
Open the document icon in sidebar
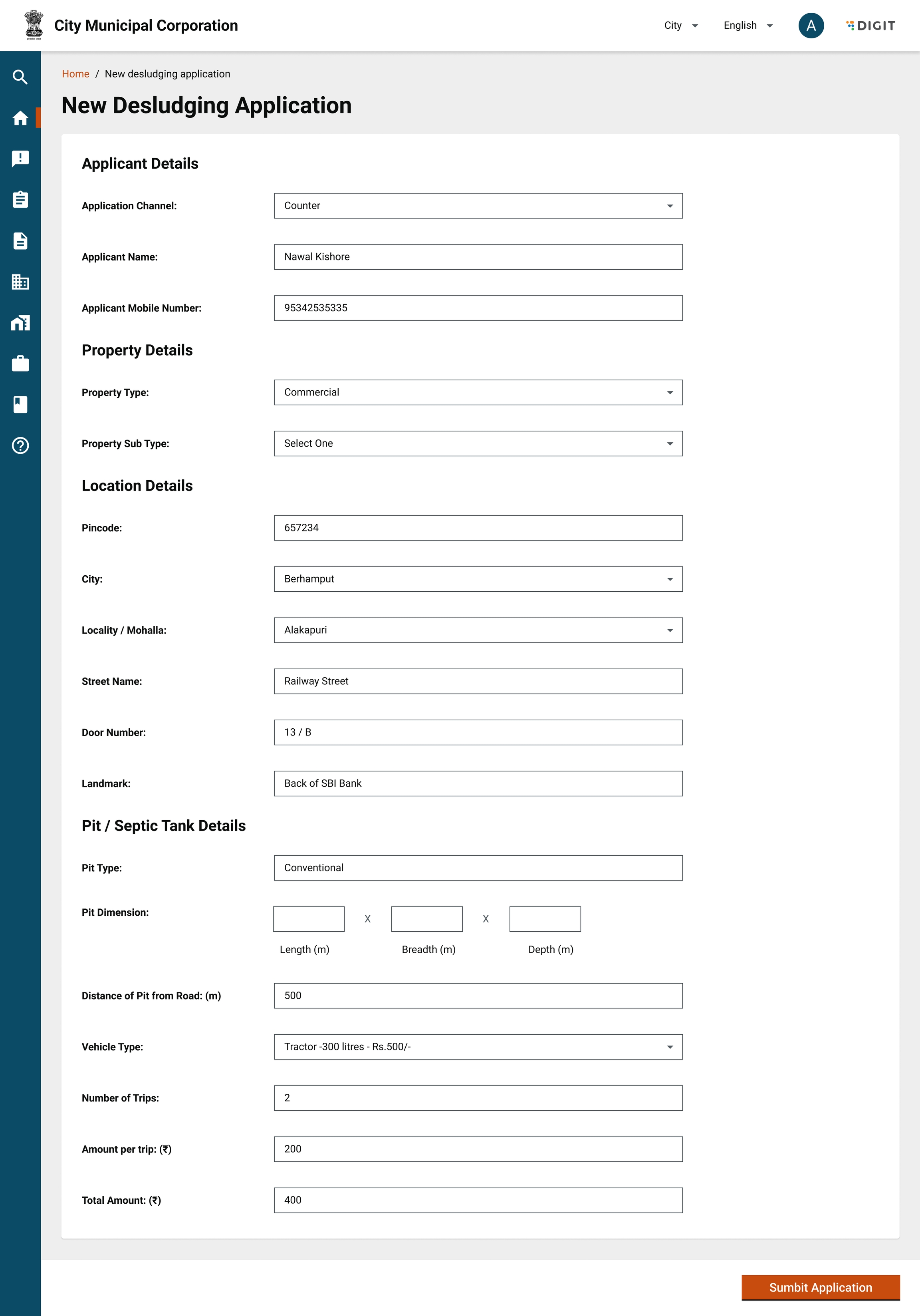coord(20,241)
